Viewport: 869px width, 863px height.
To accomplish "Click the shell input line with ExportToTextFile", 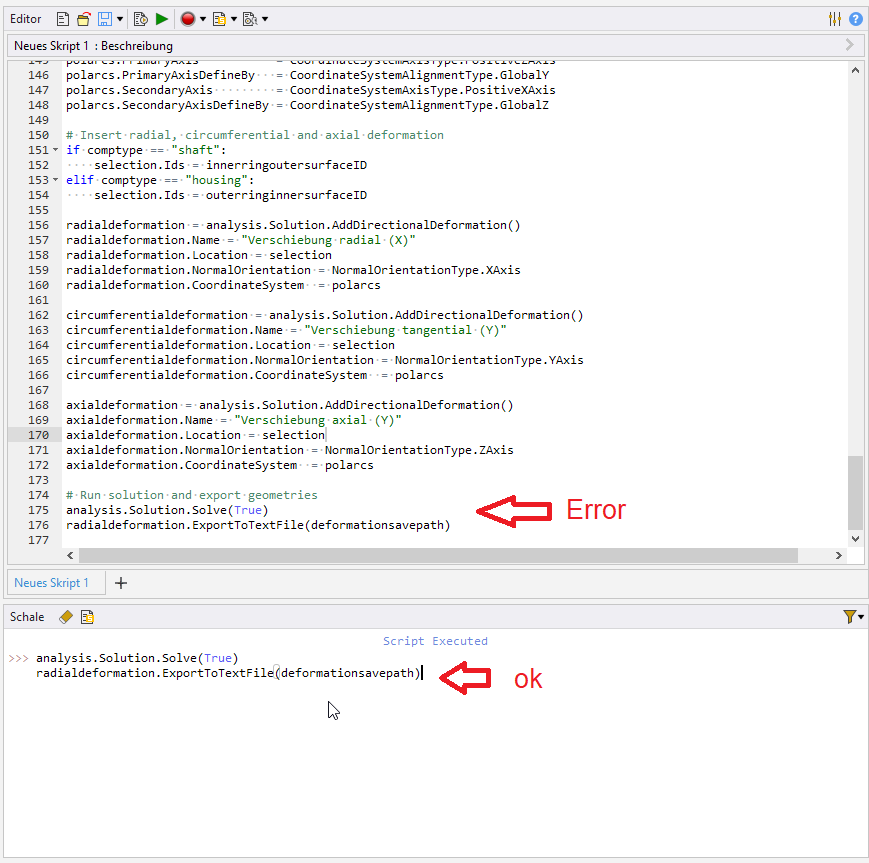I will 229,673.
